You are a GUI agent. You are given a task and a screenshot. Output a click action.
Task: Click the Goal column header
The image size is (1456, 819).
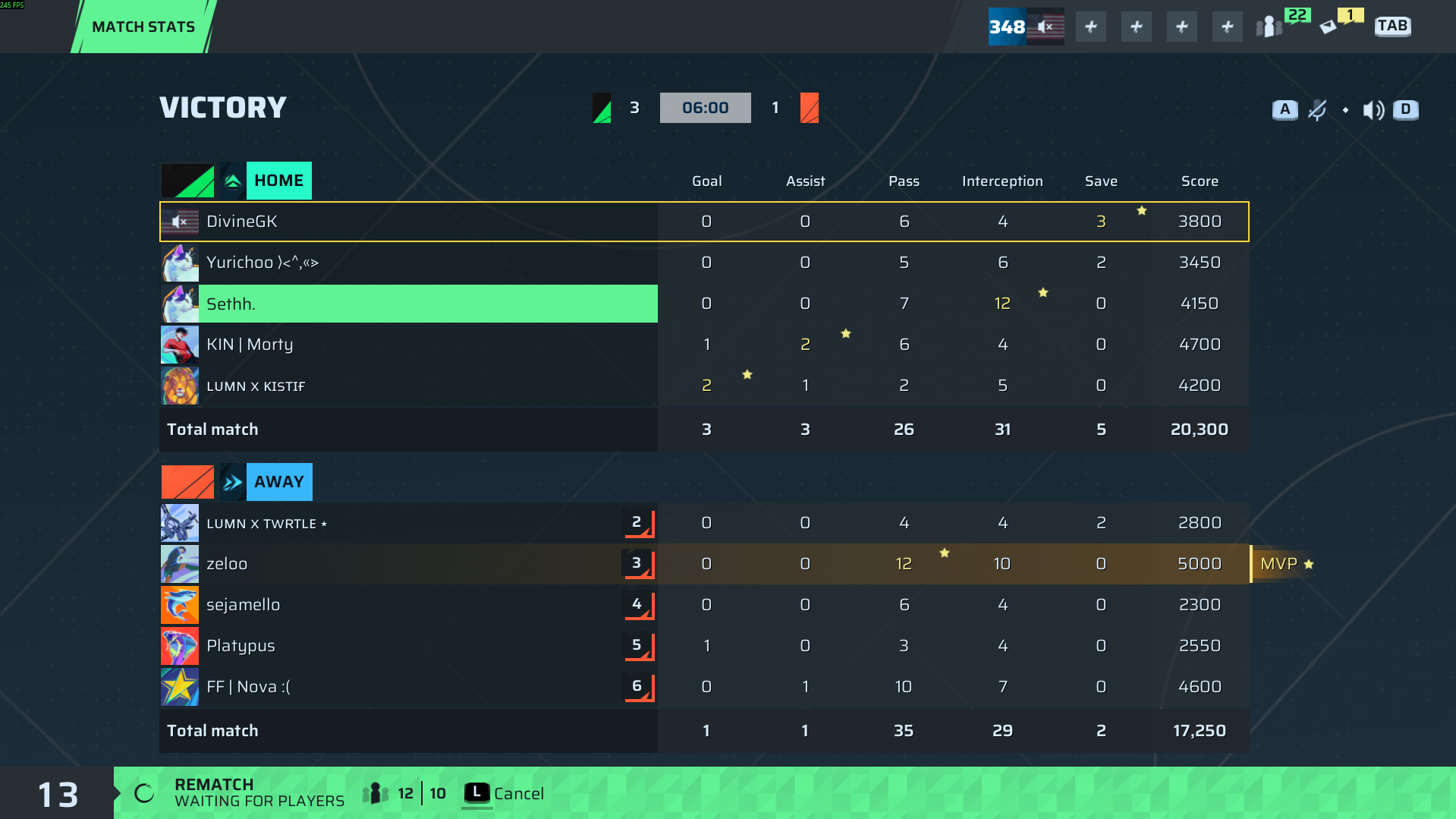click(706, 181)
